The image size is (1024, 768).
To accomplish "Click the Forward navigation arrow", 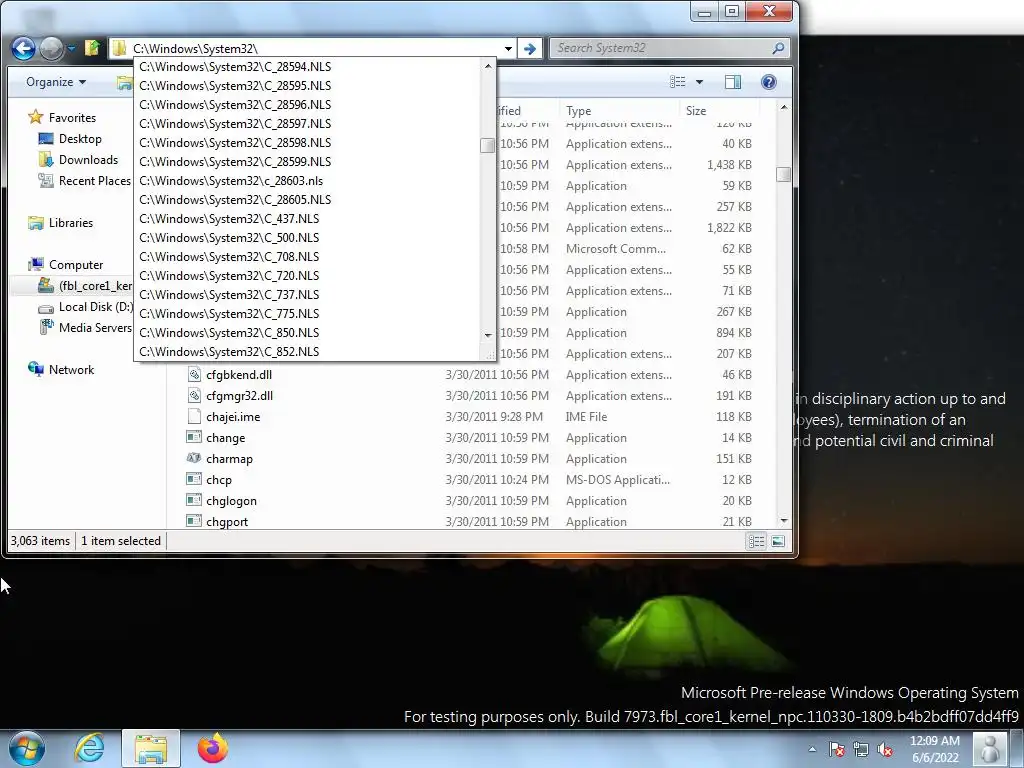I will (x=52, y=48).
